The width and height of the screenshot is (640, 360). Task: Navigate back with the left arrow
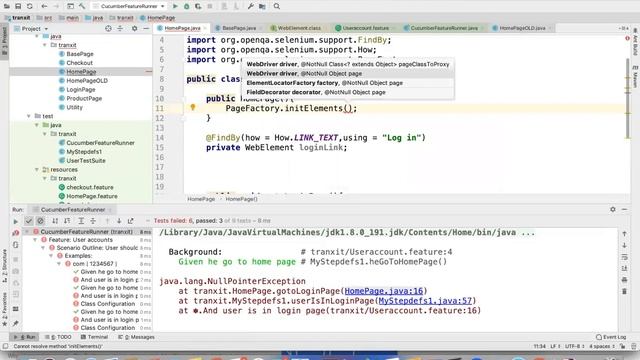click(44, 6)
